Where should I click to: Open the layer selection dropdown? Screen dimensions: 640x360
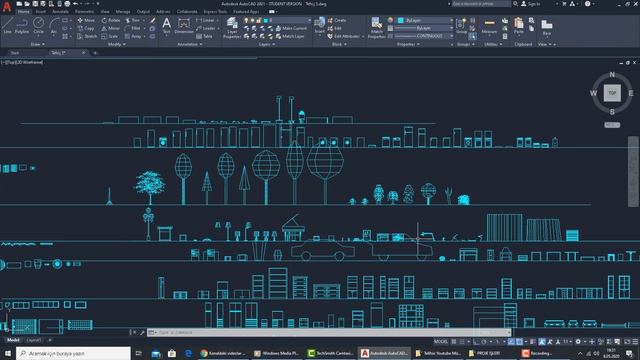click(277, 20)
